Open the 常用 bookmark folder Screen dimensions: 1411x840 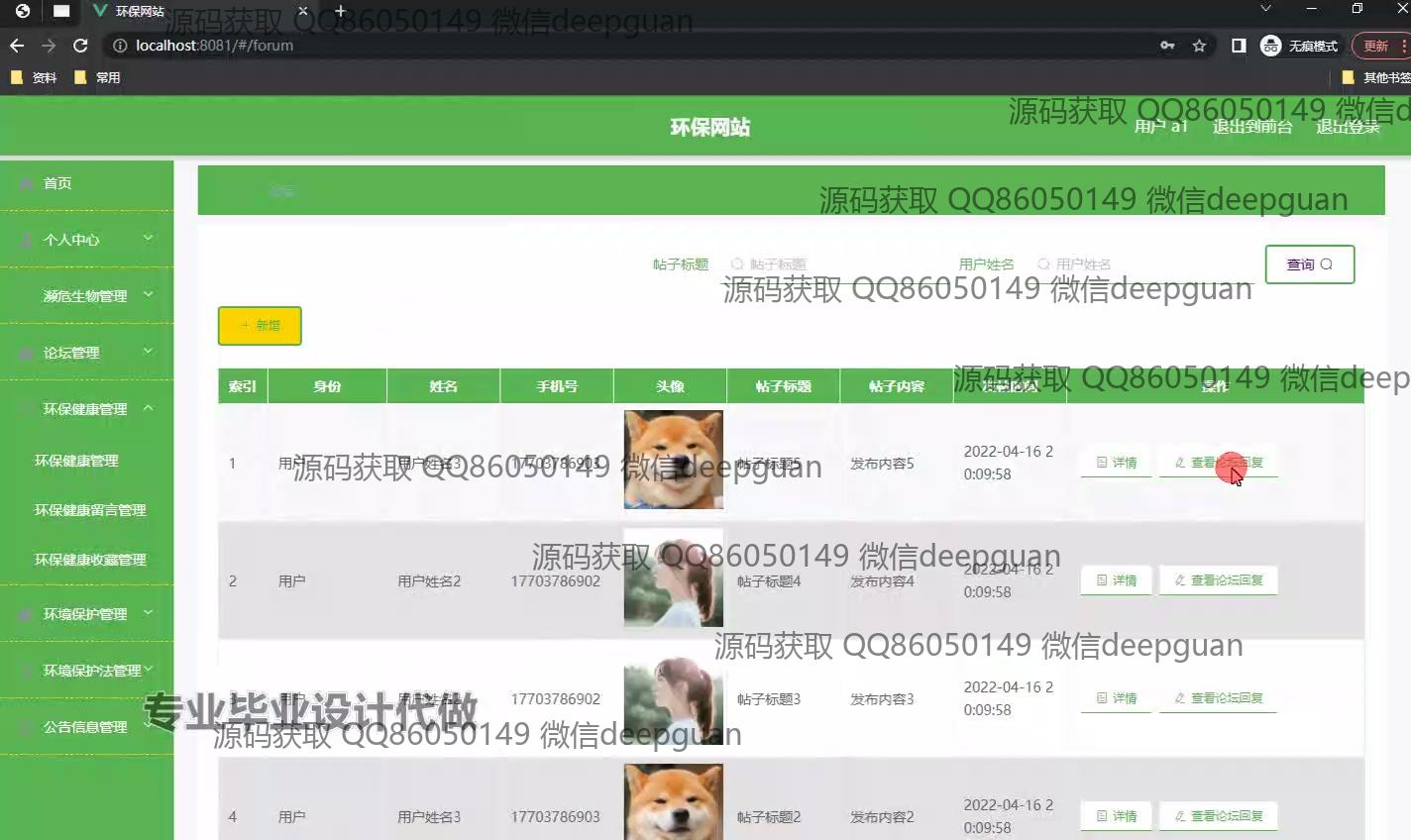click(97, 77)
